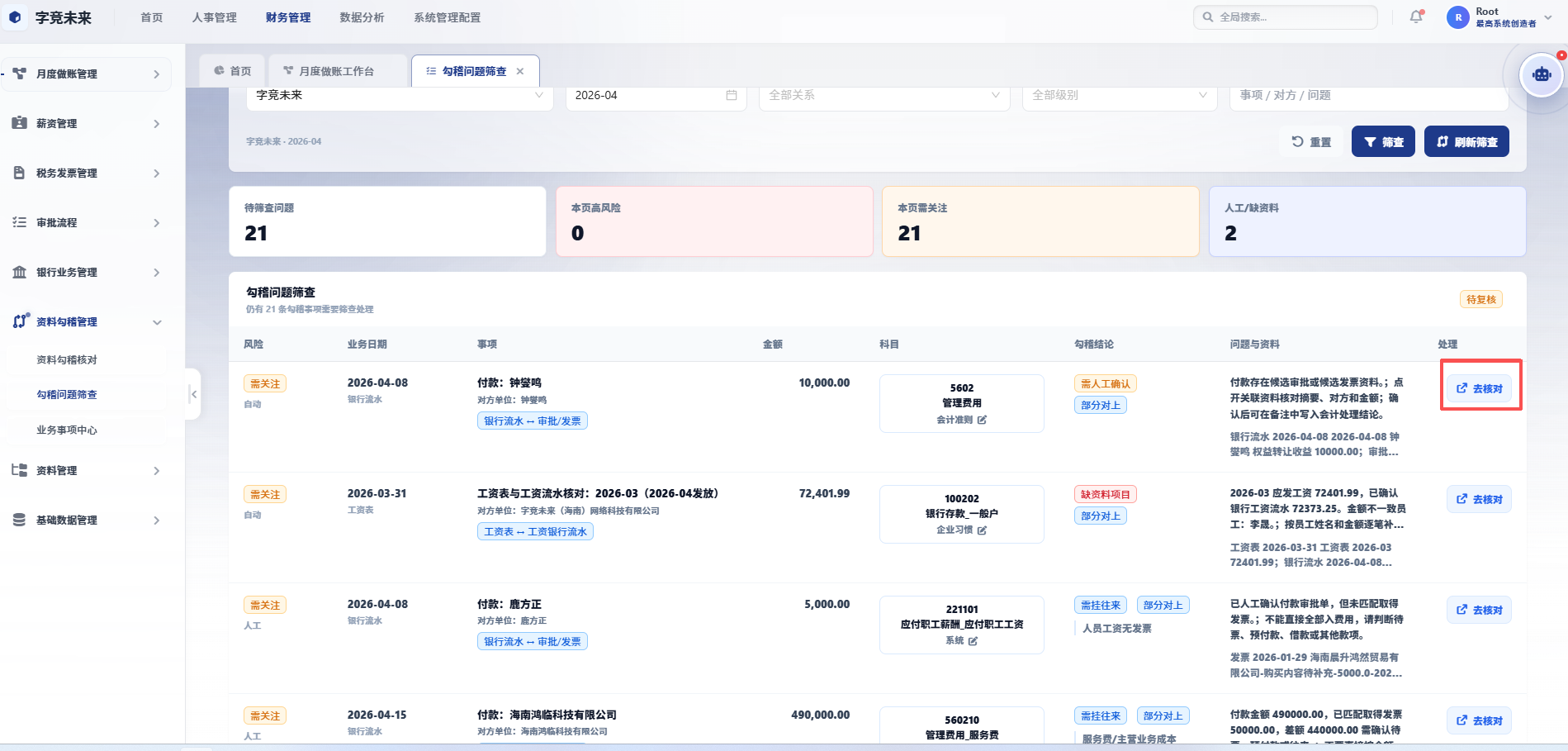
Task: Click the 本页需关注 summary card
Action: [x=1040, y=221]
